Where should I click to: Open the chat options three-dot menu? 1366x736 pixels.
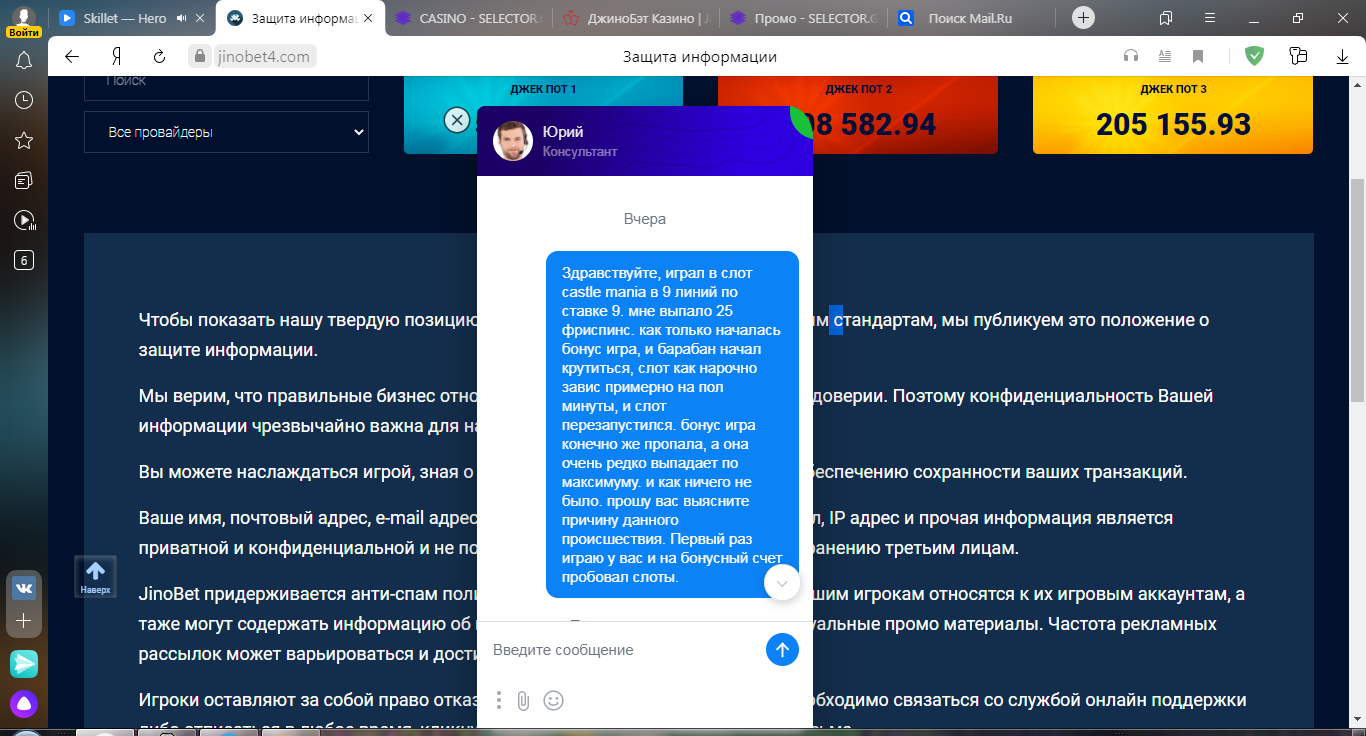click(x=499, y=700)
